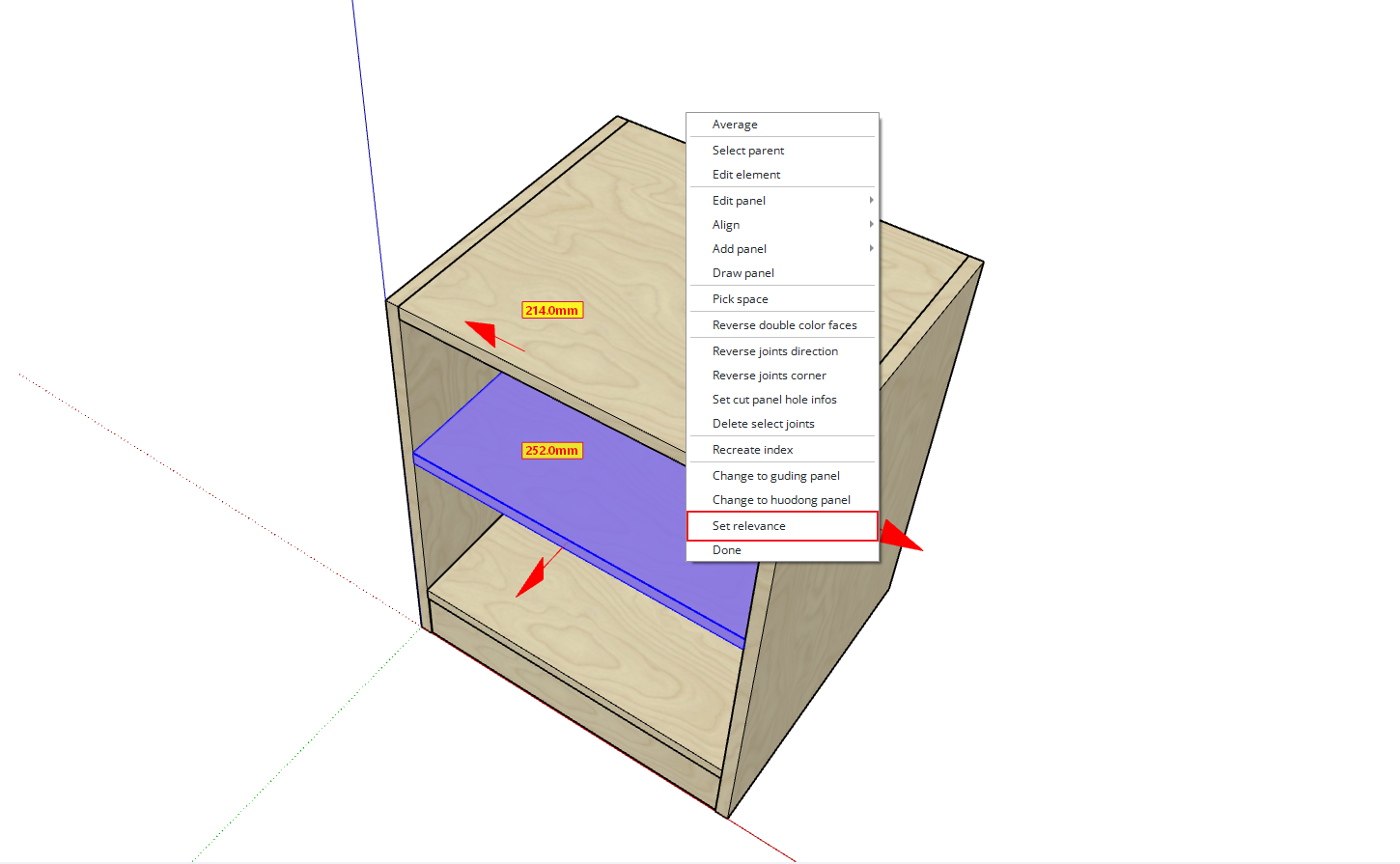Click Delete select joints
Image resolution: width=1400 pixels, height=864 pixels.
click(x=764, y=424)
